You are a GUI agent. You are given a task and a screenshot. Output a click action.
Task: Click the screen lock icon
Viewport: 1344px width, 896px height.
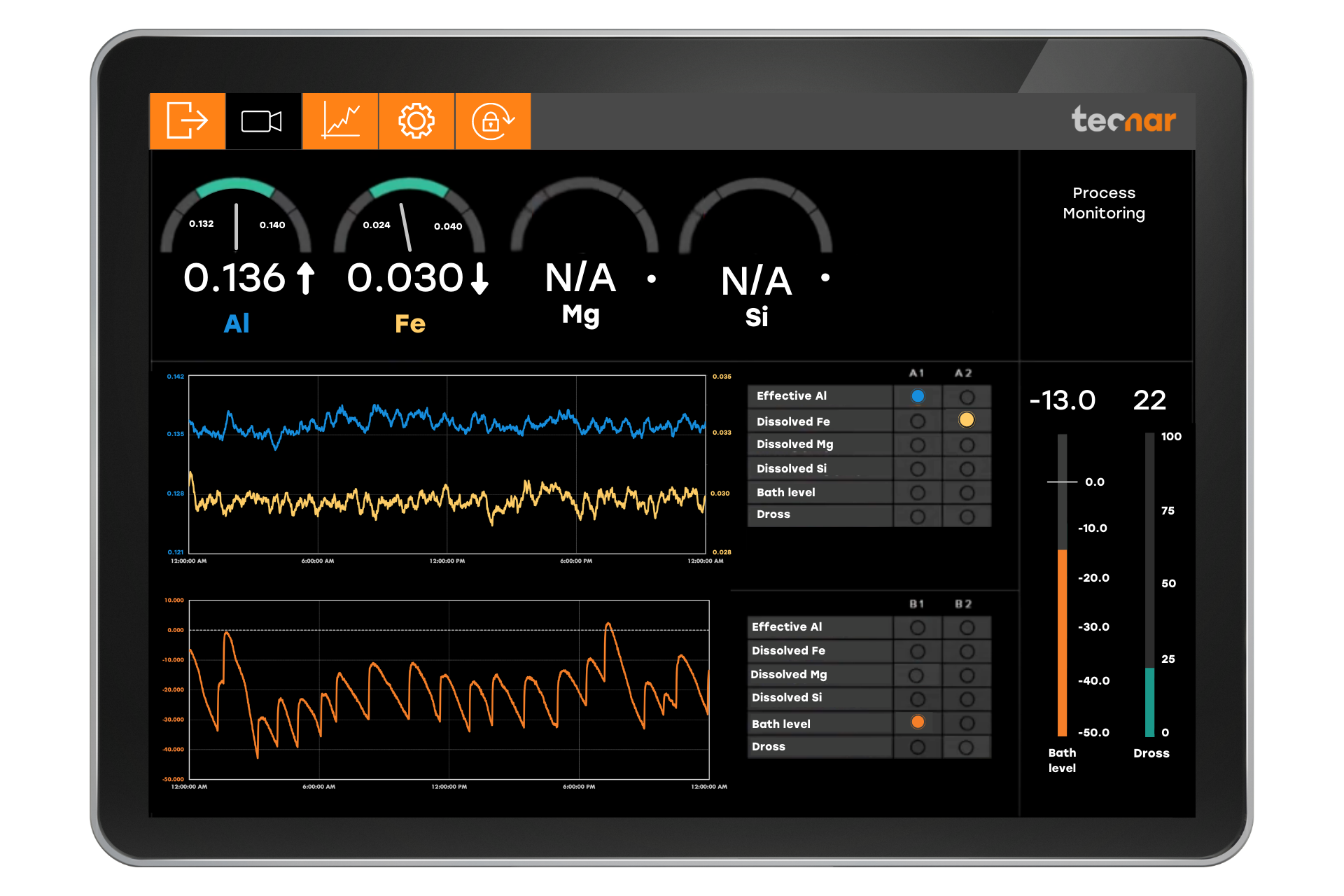pyautogui.click(x=493, y=120)
